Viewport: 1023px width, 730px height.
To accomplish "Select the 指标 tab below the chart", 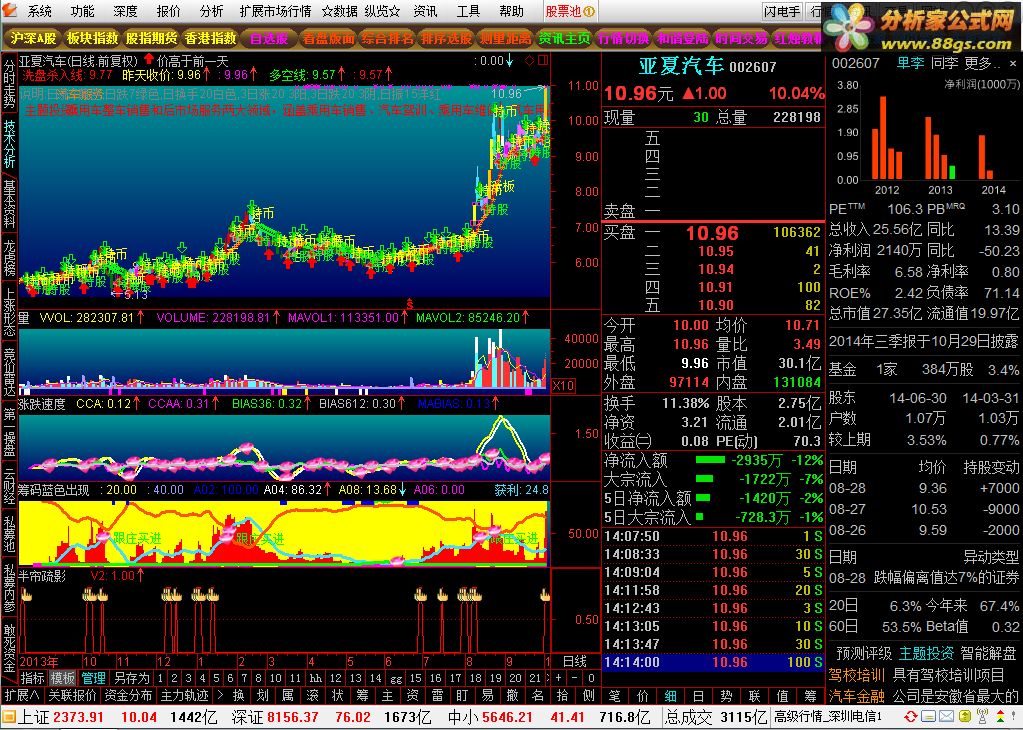I will click(33, 678).
